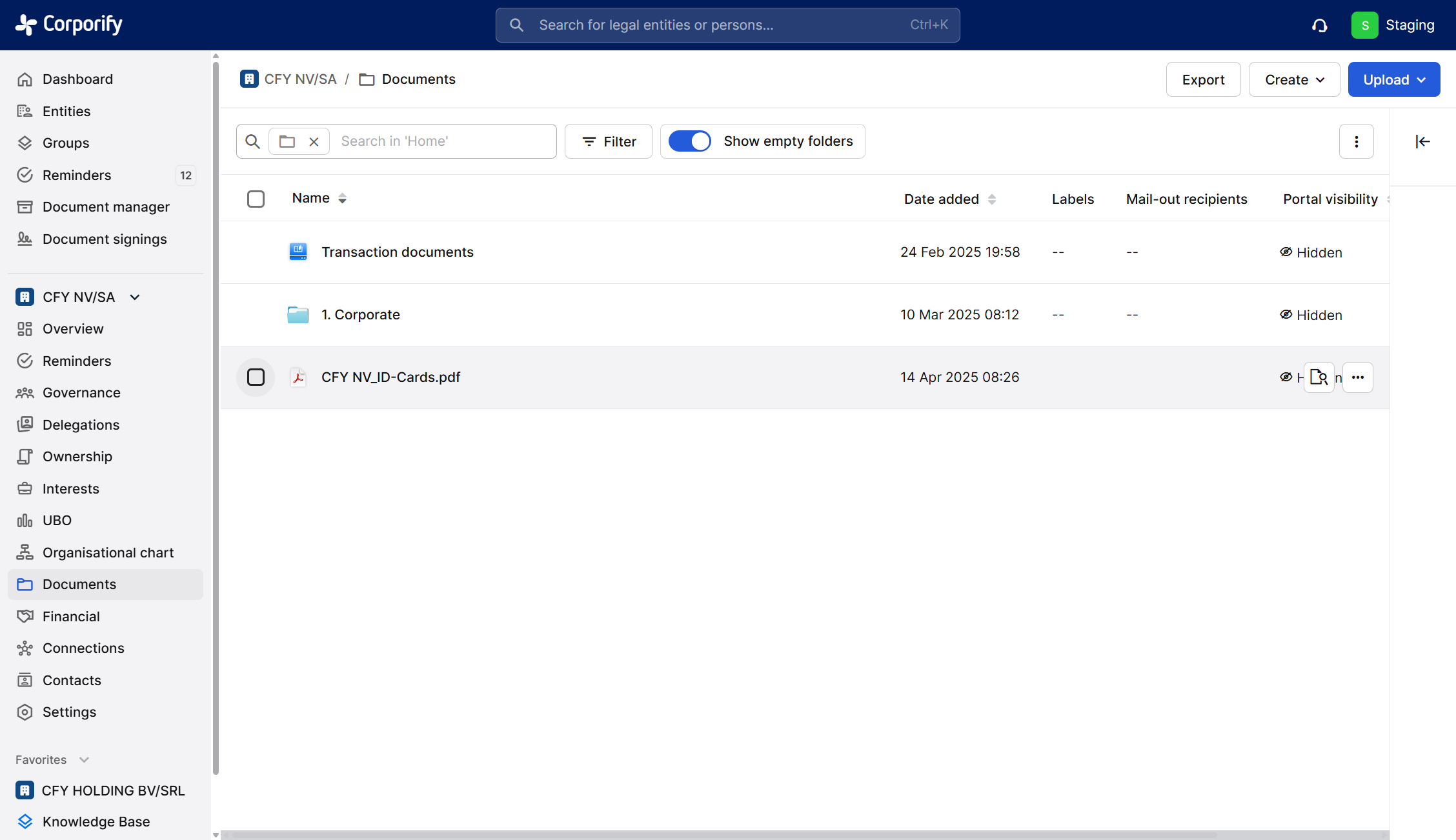This screenshot has height=840, width=1456.
Task: Click the Filter button
Action: point(608,141)
